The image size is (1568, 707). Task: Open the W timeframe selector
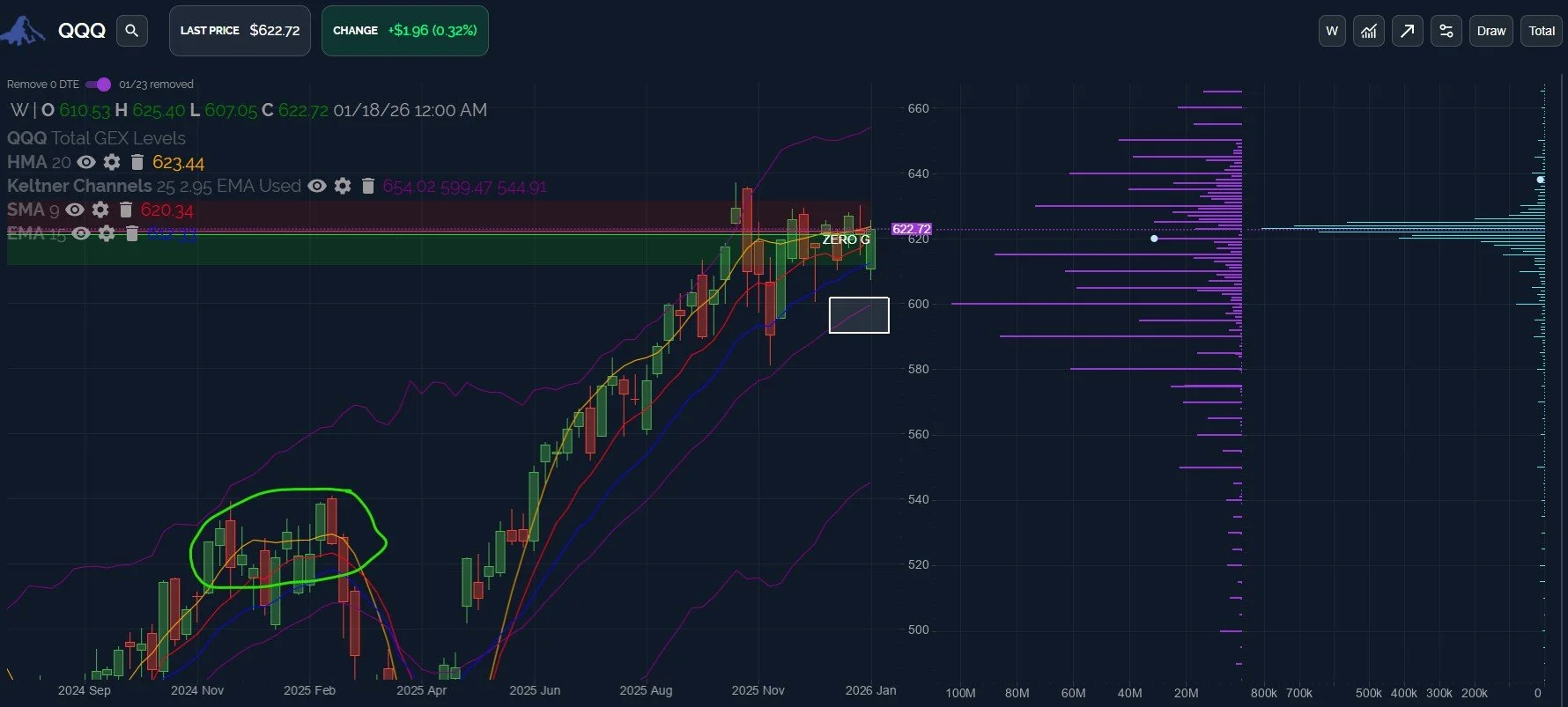(x=1332, y=31)
